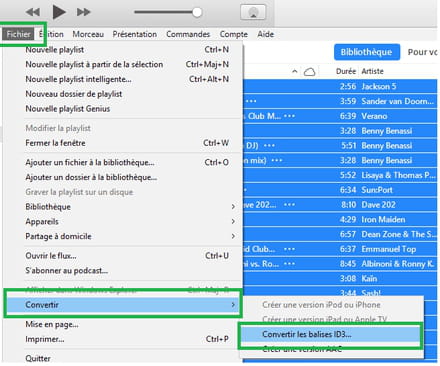Select the Emmanuel Top artist cell
Screen dimensions: 440x366
pos(389,249)
